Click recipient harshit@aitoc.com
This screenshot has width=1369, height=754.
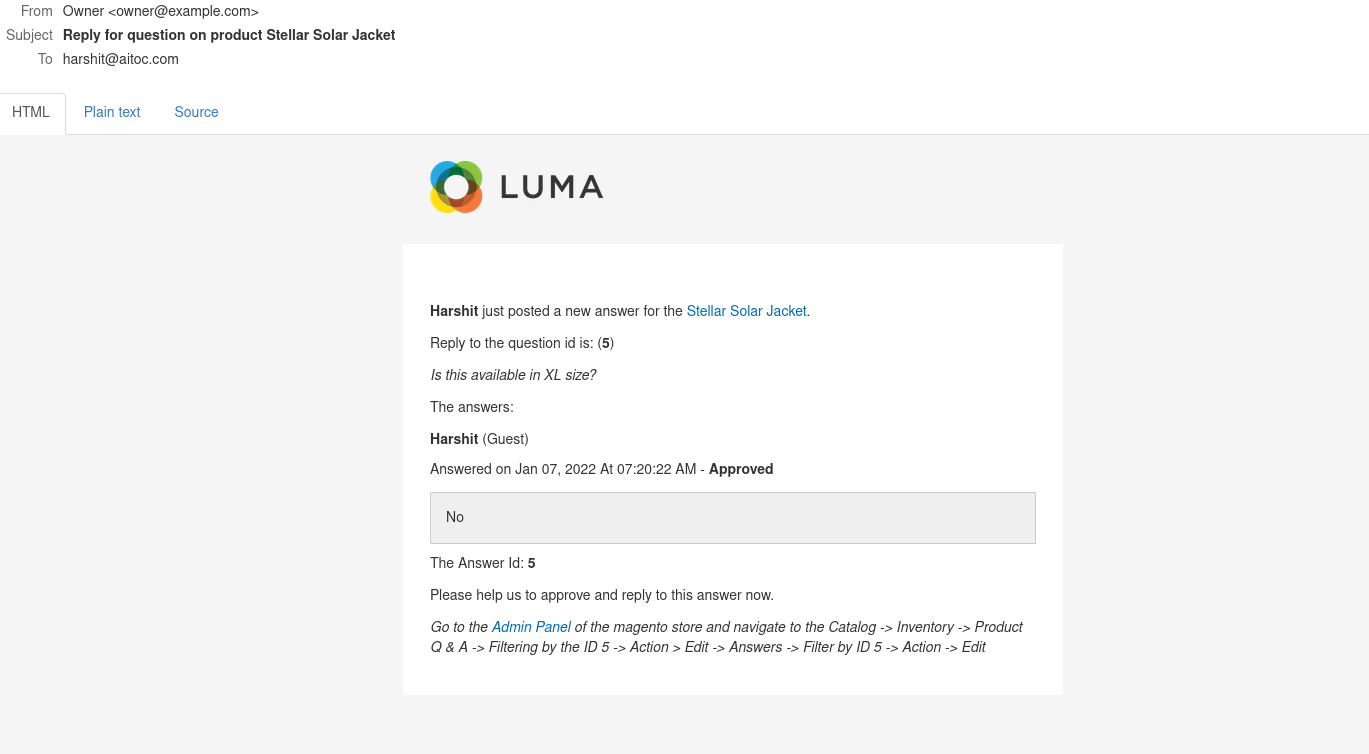pos(121,59)
